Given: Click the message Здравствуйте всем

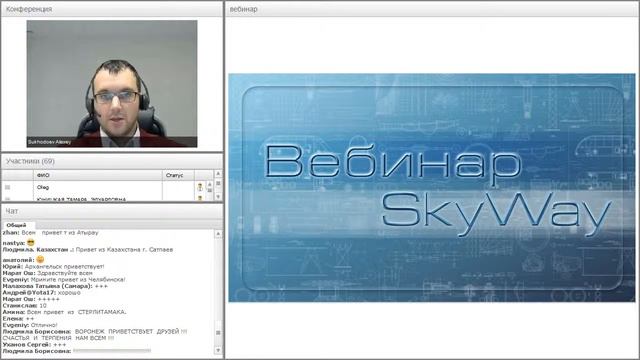Looking at the screenshot, I should tap(47, 273).
